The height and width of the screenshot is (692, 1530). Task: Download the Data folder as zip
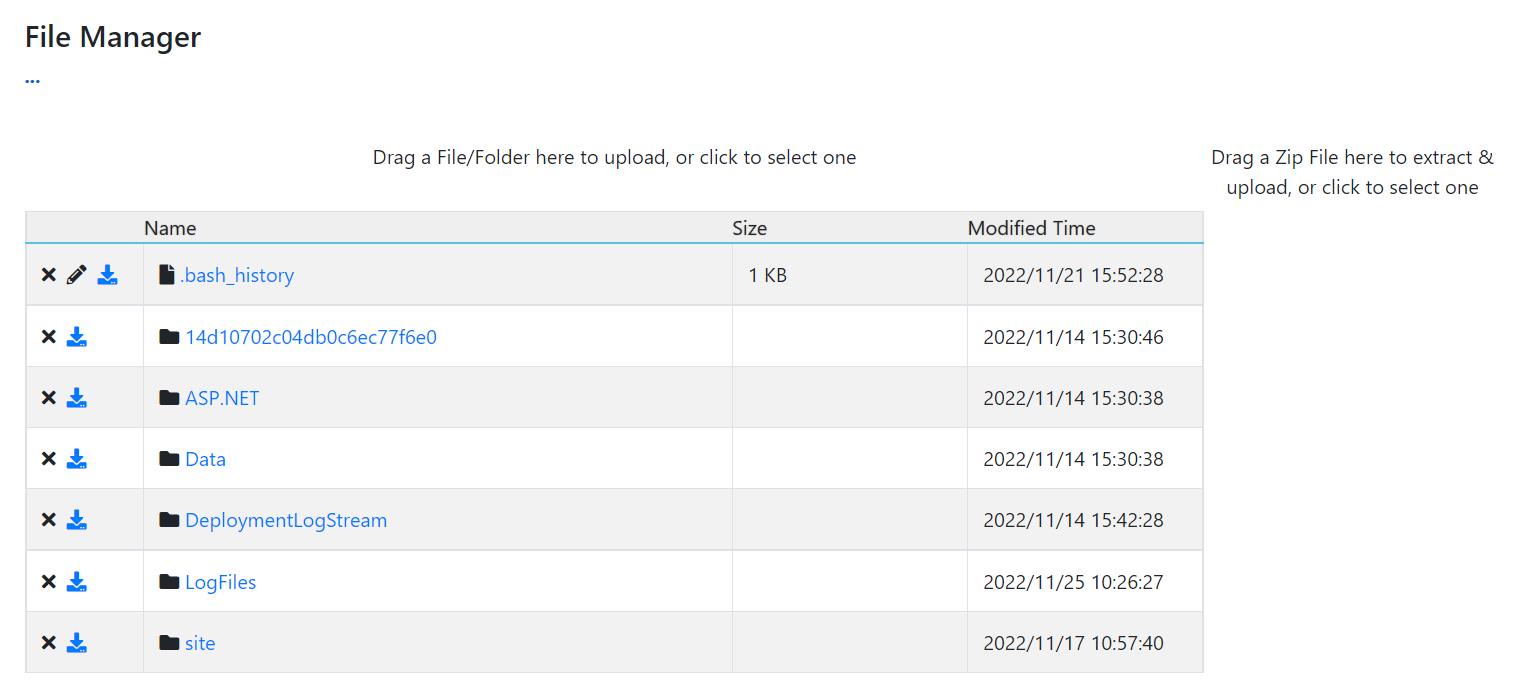(77, 459)
